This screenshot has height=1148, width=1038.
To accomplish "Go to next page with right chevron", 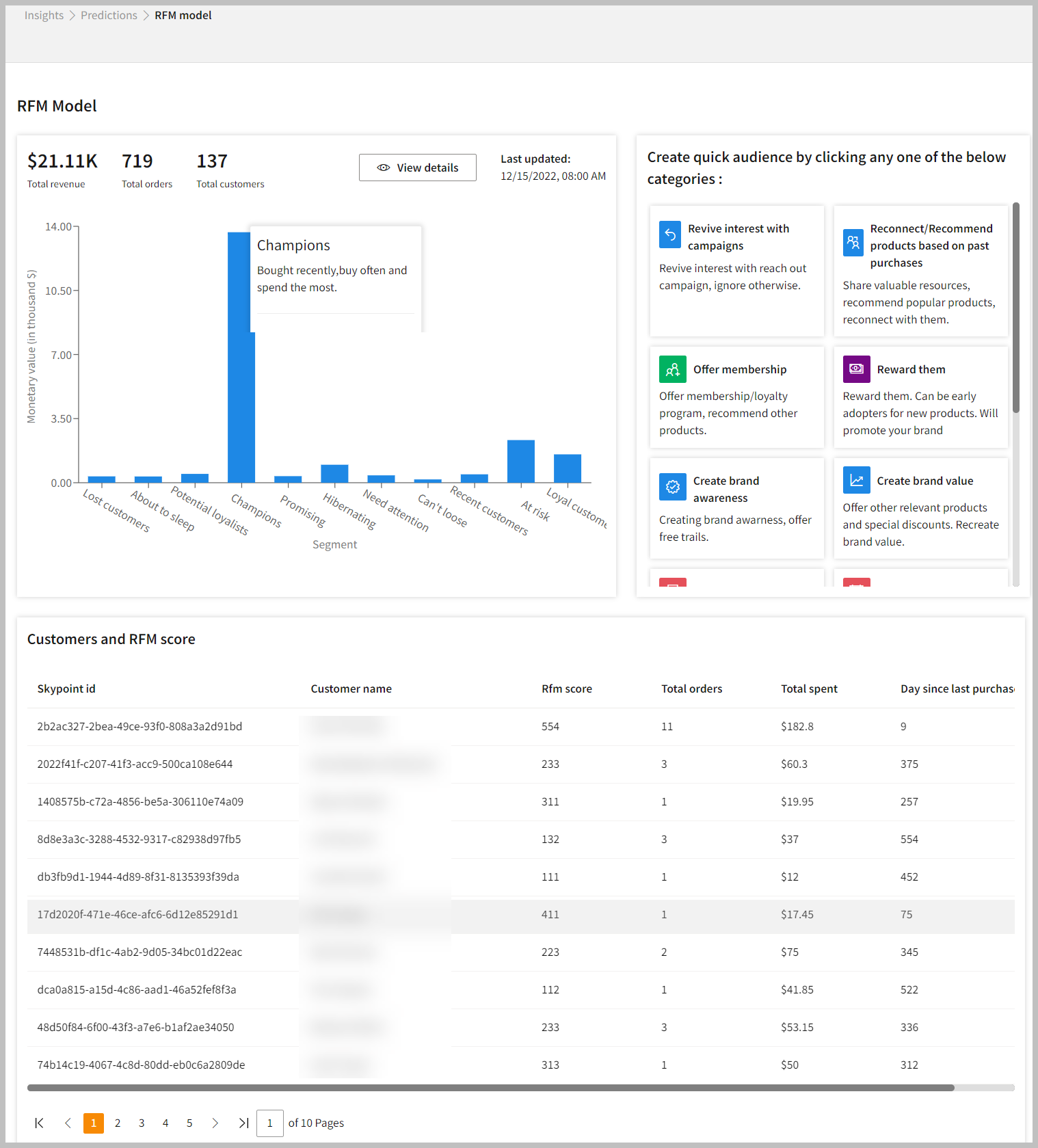I will [215, 1123].
